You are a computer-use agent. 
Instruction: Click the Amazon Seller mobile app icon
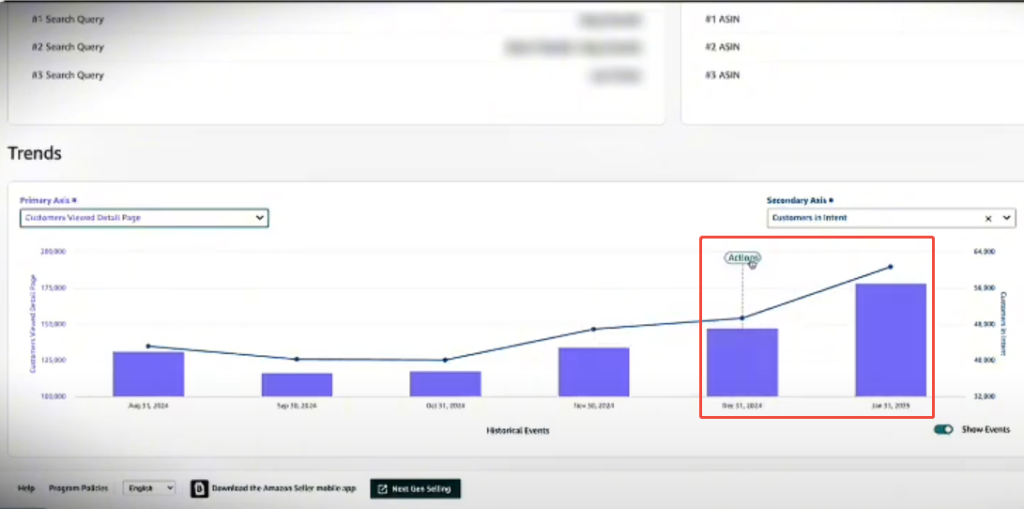click(198, 488)
